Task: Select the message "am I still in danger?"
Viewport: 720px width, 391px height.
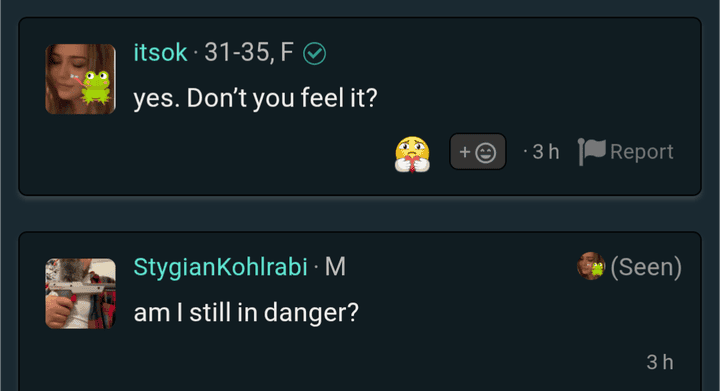Action: [246, 313]
